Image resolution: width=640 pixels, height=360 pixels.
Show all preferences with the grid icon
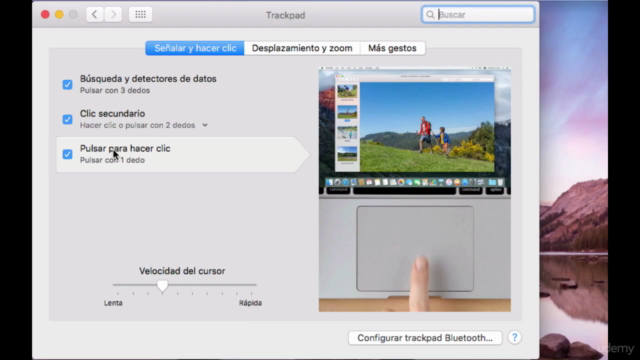tap(140, 15)
